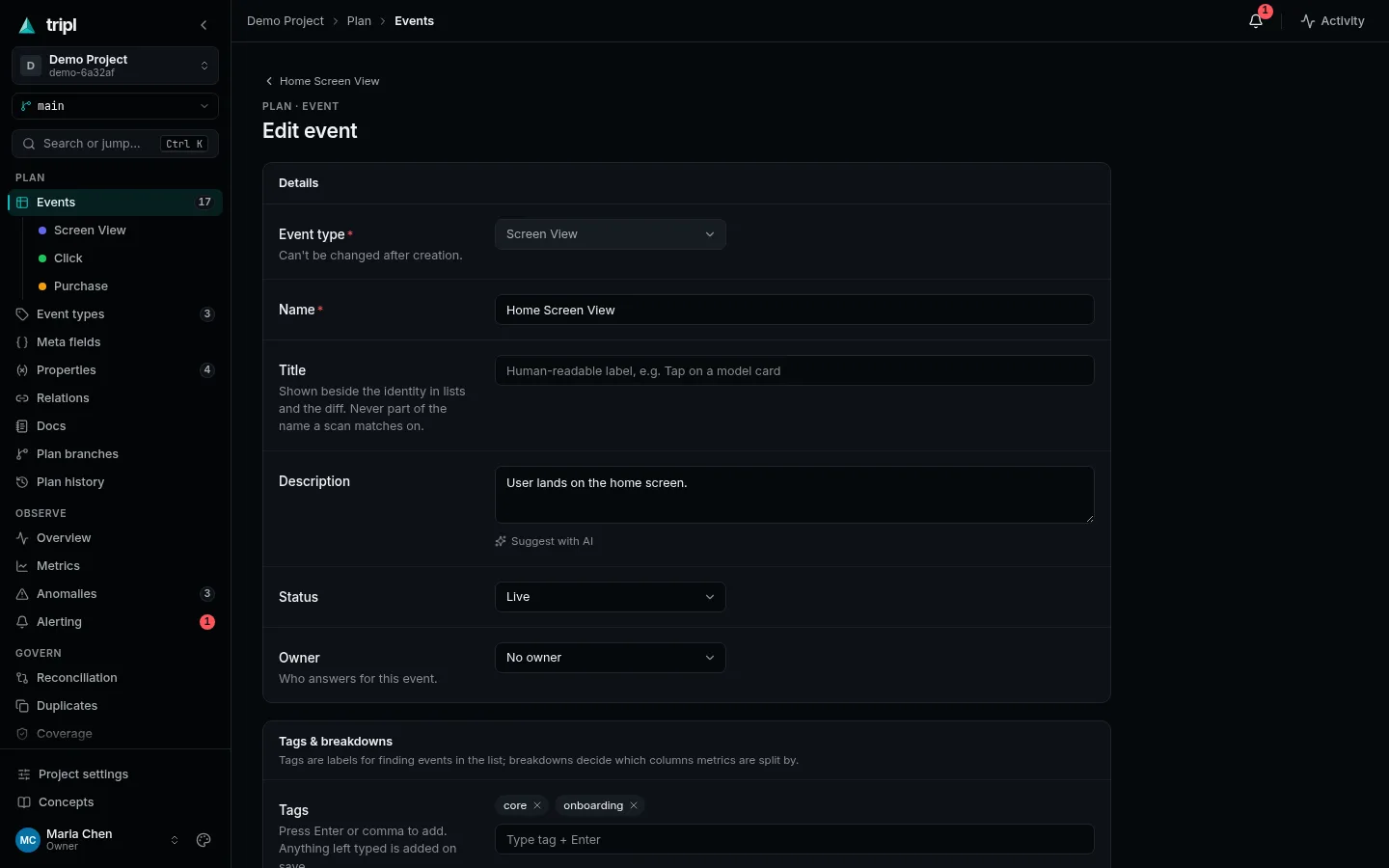The width and height of the screenshot is (1389, 868).
Task: Go back to Home Screen View
Action: click(x=322, y=81)
